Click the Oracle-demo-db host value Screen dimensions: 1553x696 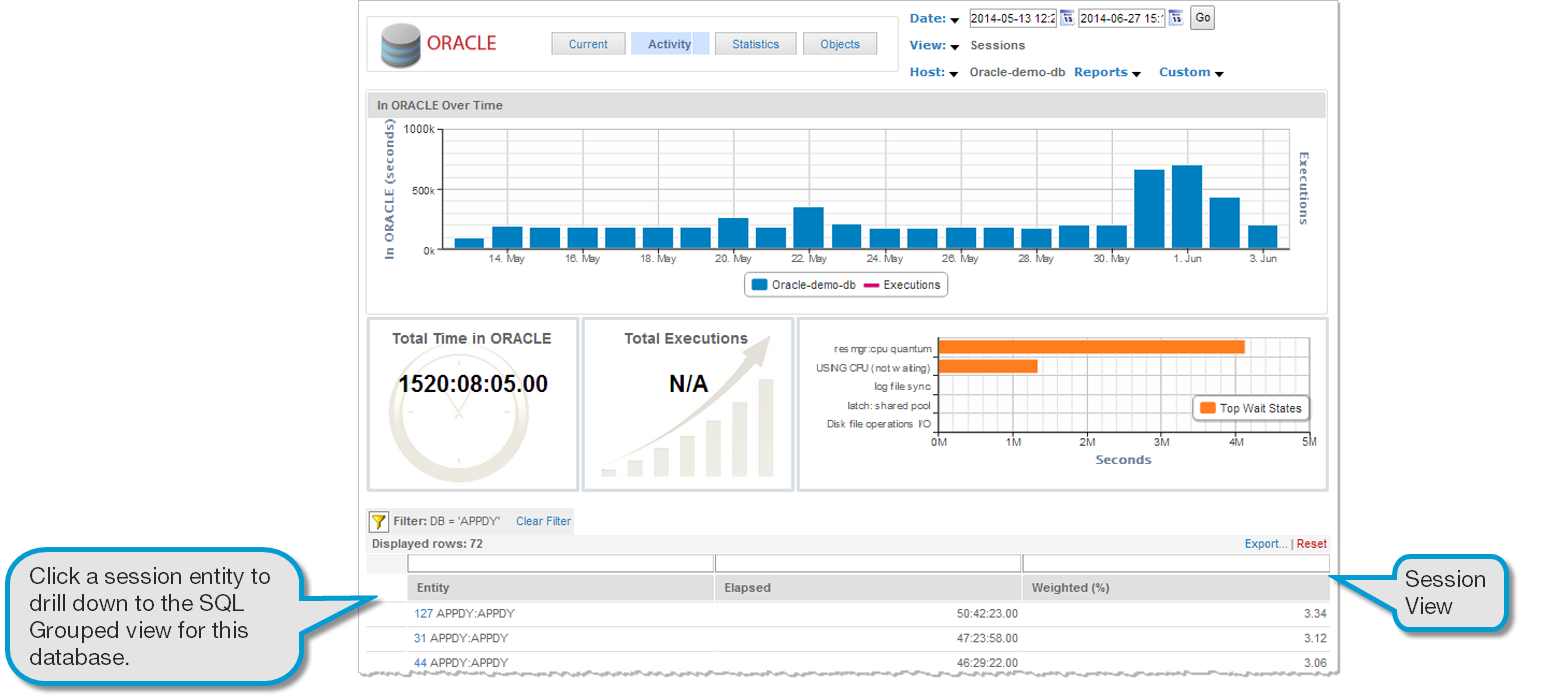tap(1018, 73)
